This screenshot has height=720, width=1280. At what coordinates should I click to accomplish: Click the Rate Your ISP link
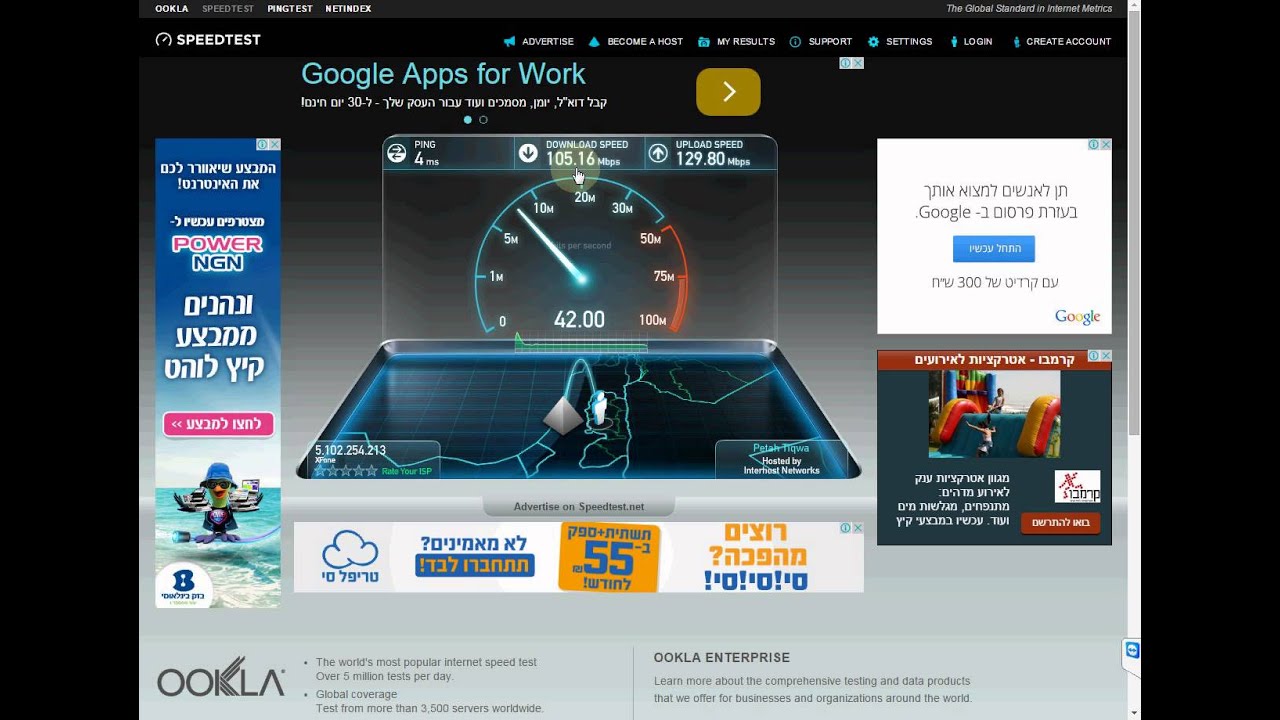coord(406,470)
